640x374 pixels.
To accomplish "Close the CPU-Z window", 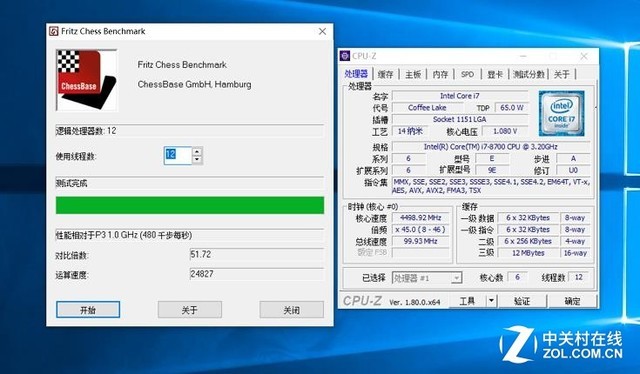I will [584, 56].
